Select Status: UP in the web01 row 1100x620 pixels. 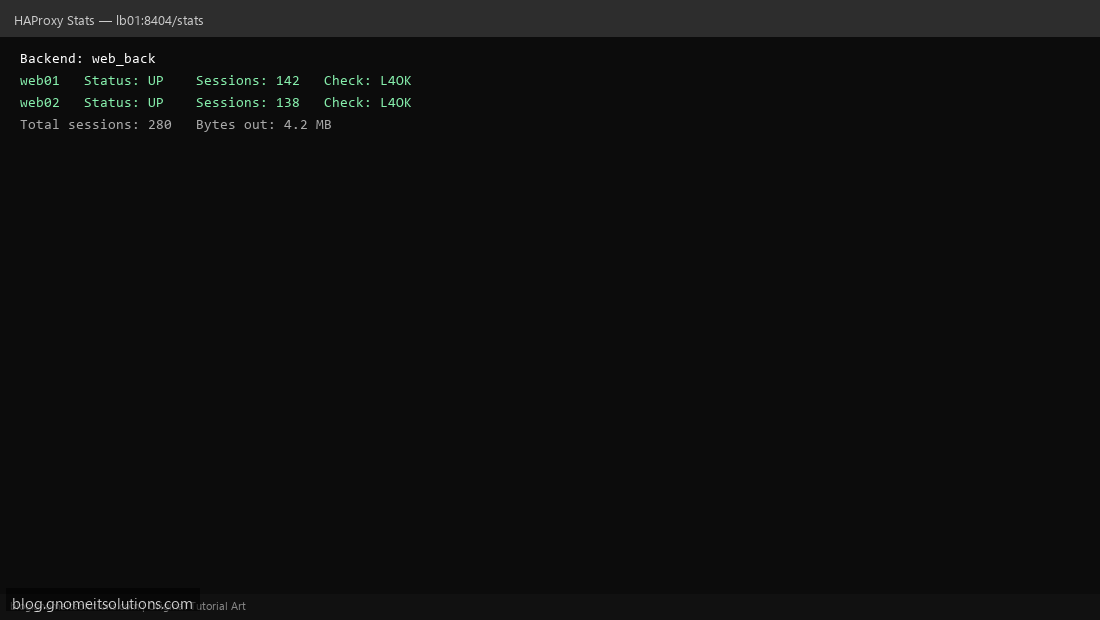coord(123,81)
